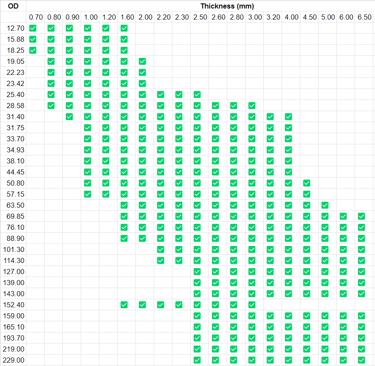Click checkbox at OD 101.30, thickness 2.20
This screenshot has height=366, width=375.
[x=161, y=249]
